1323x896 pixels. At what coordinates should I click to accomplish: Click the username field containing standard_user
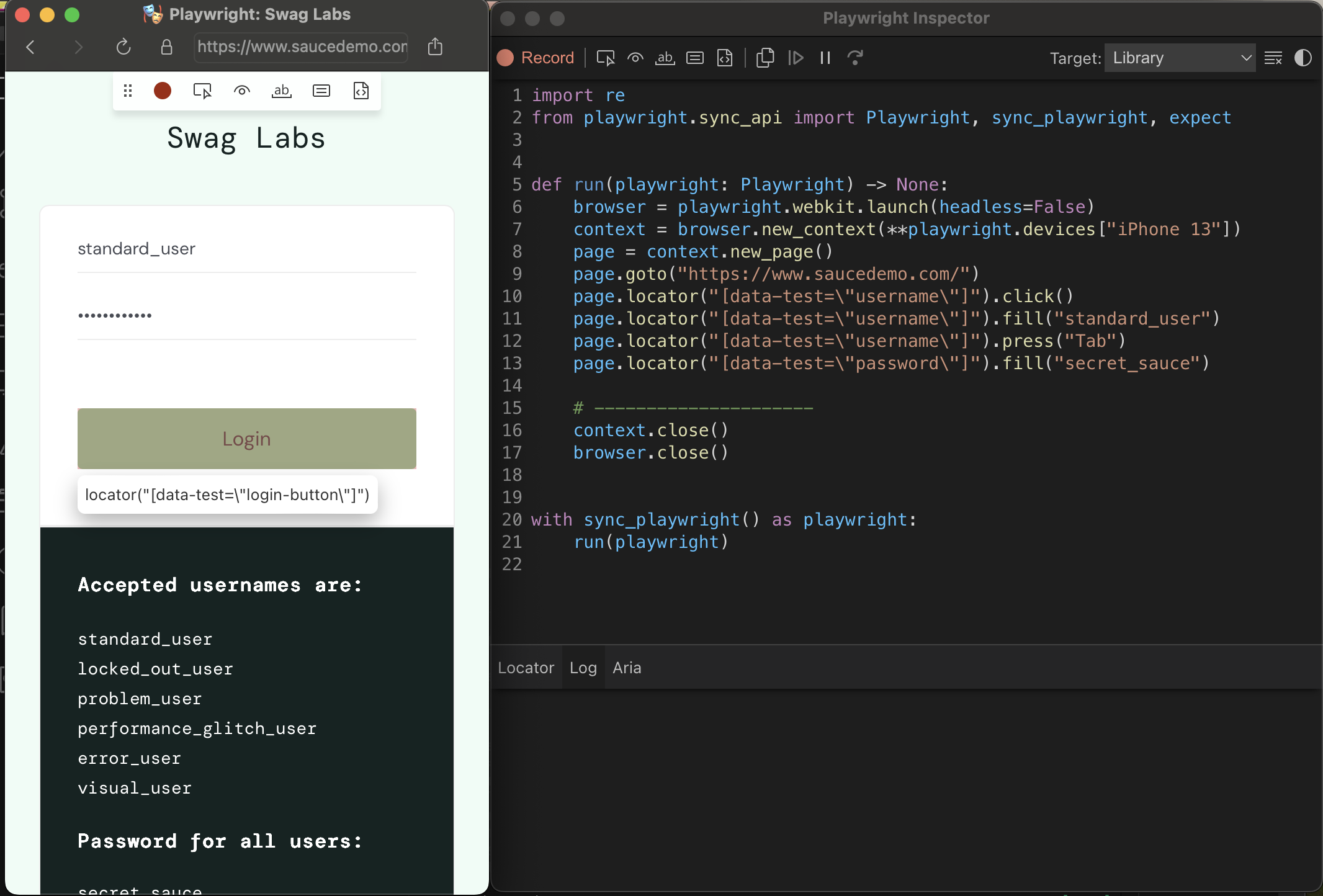246,249
